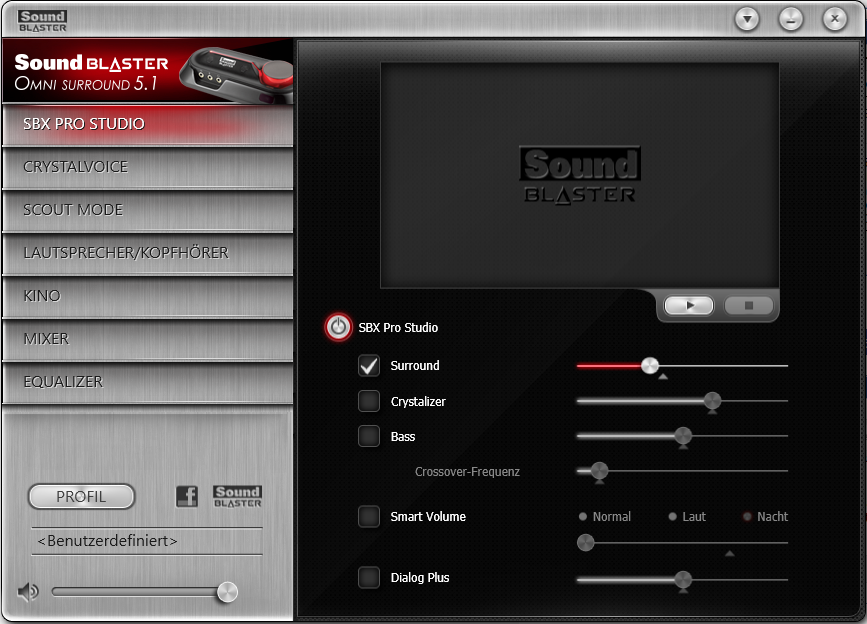Click the Sound Blaster Omni Surround 5.1 banner
Screen dimensions: 867x624
pos(148,71)
